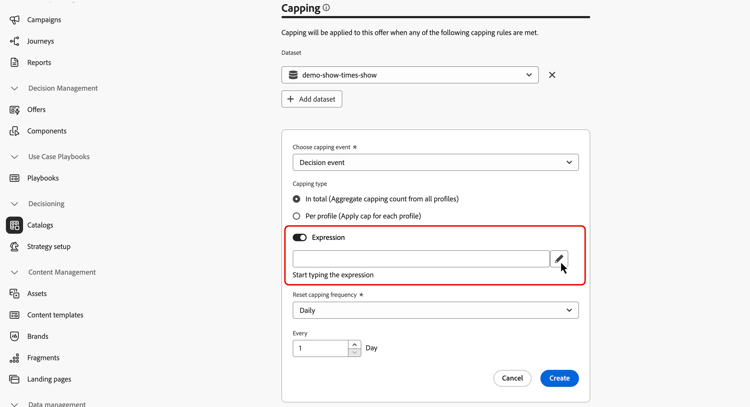Click the Capping info icon

326,8
